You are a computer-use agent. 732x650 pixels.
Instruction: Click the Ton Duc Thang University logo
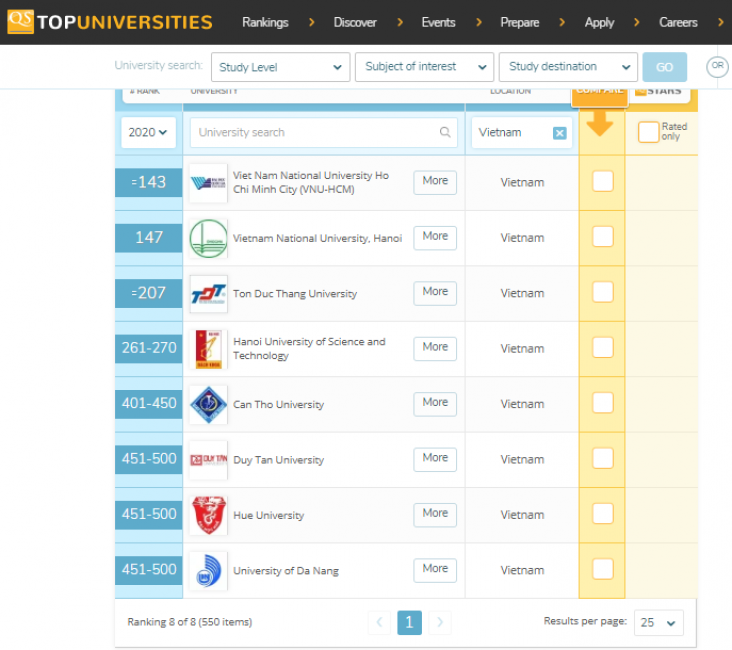pos(208,294)
